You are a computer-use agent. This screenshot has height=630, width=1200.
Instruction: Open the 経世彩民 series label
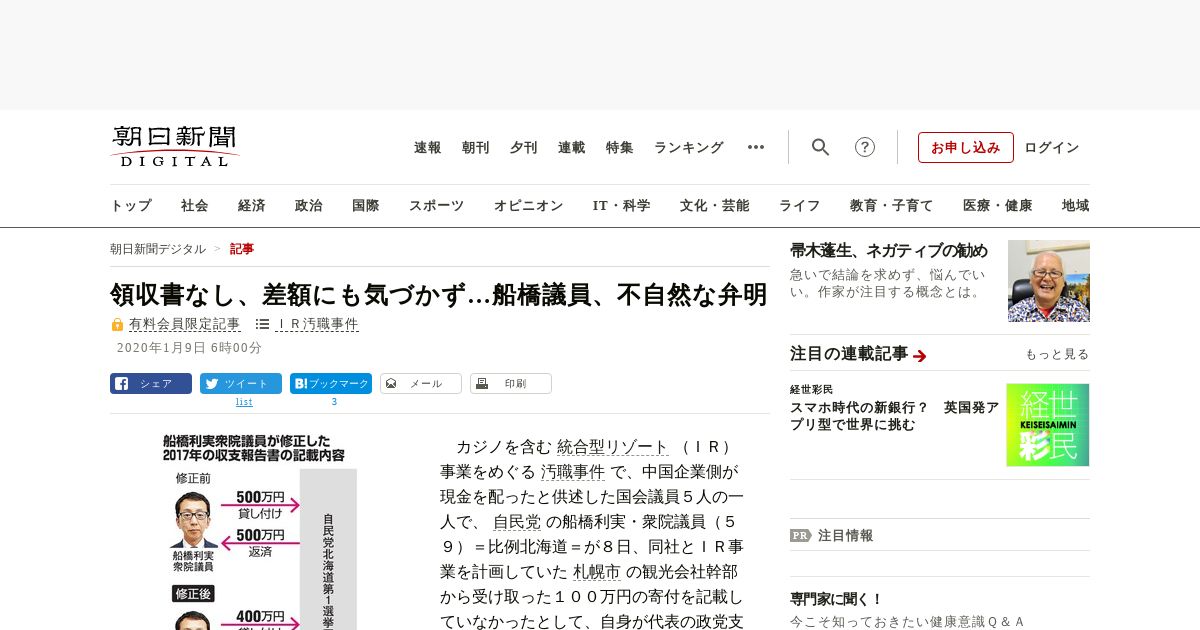[811, 389]
